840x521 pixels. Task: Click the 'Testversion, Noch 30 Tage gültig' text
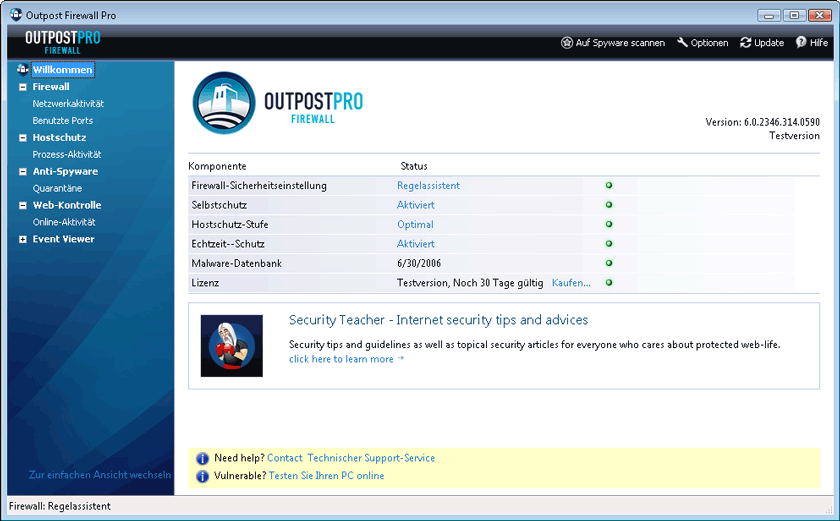[x=470, y=283]
